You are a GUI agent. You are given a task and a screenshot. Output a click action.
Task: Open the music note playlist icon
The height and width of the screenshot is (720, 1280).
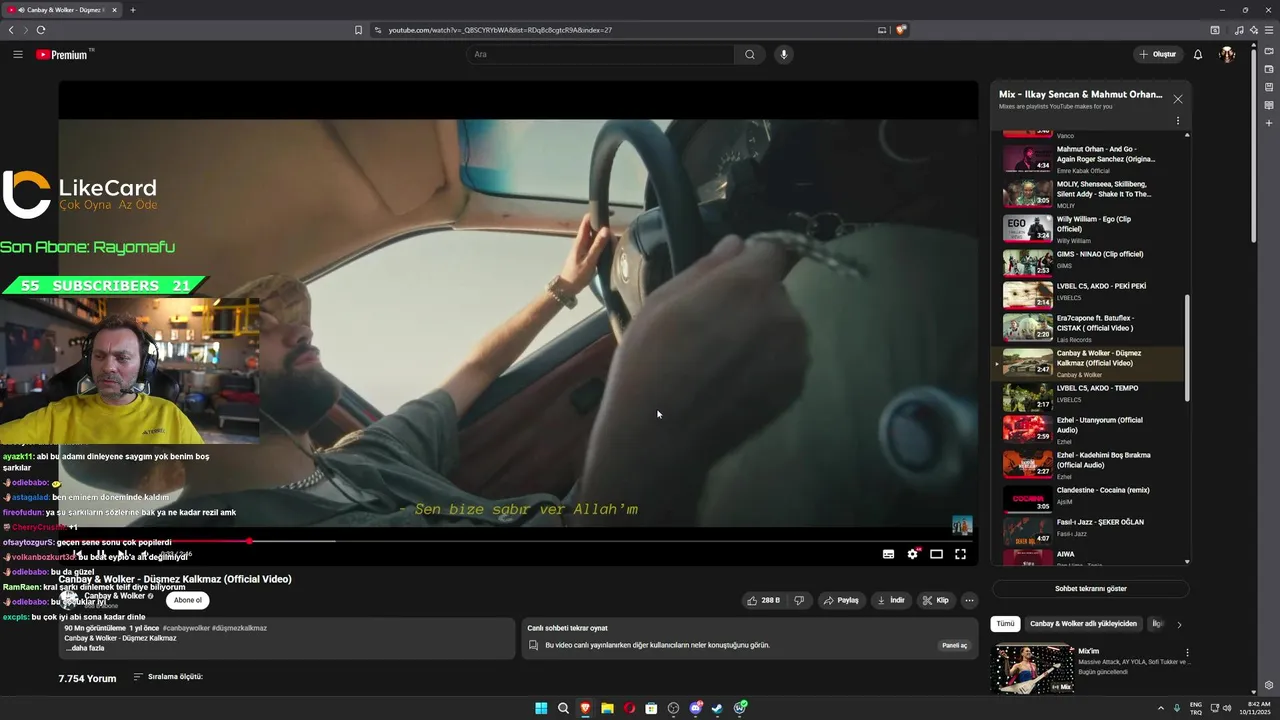pyautogui.click(x=1239, y=30)
